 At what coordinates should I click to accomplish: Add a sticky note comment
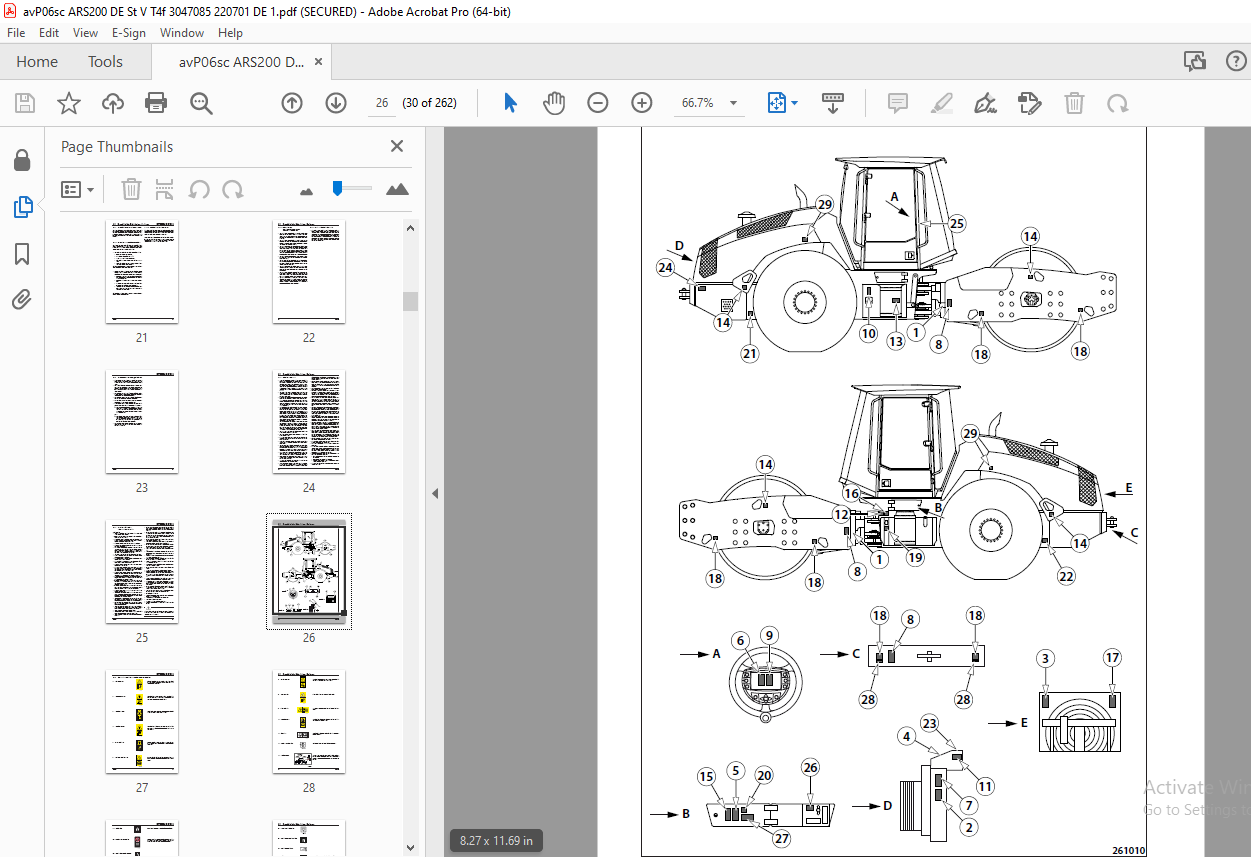[x=898, y=103]
